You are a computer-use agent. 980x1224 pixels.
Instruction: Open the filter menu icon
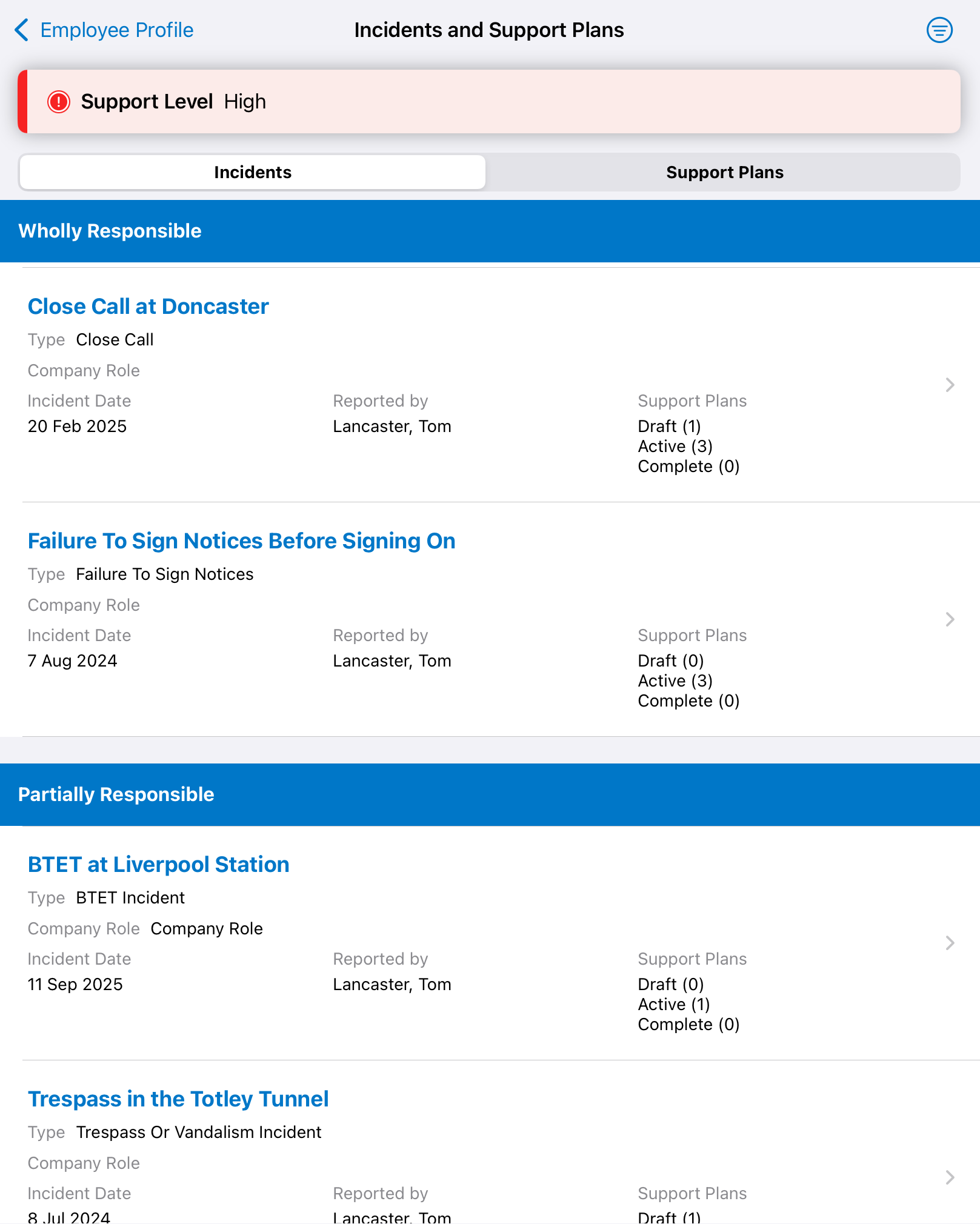tap(939, 30)
